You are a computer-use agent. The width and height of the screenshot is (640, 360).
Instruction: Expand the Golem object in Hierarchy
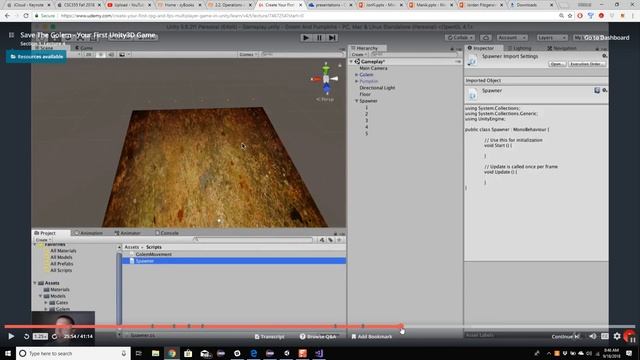coord(356,75)
